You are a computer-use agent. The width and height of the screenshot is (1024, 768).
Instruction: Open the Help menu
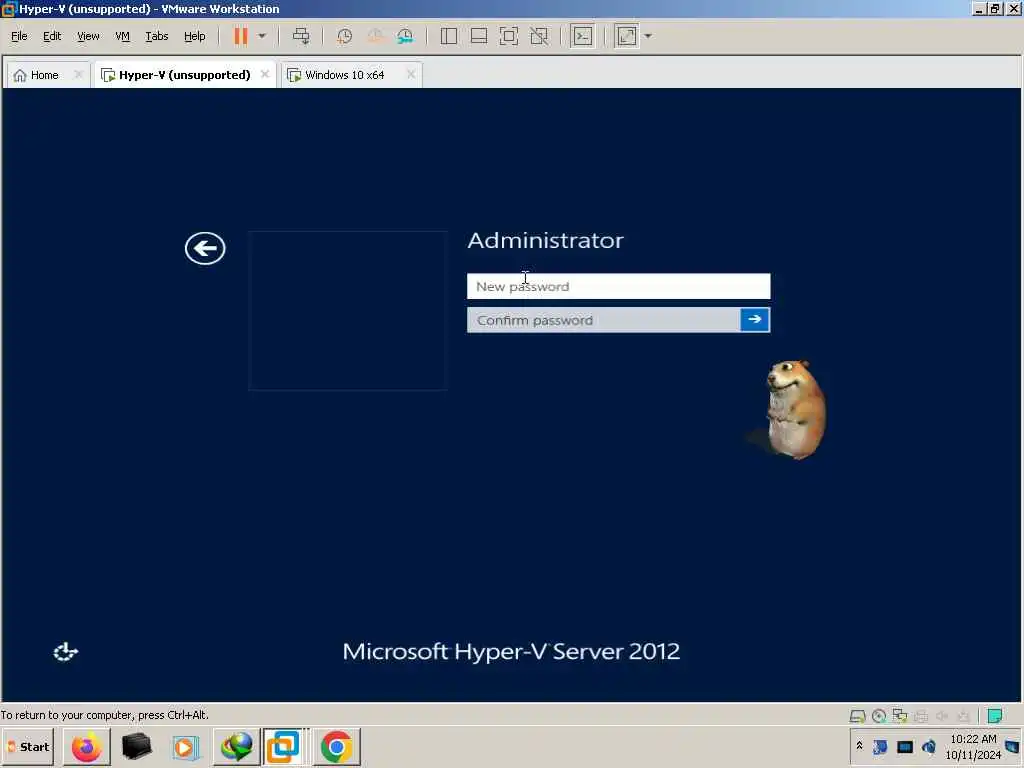click(195, 36)
